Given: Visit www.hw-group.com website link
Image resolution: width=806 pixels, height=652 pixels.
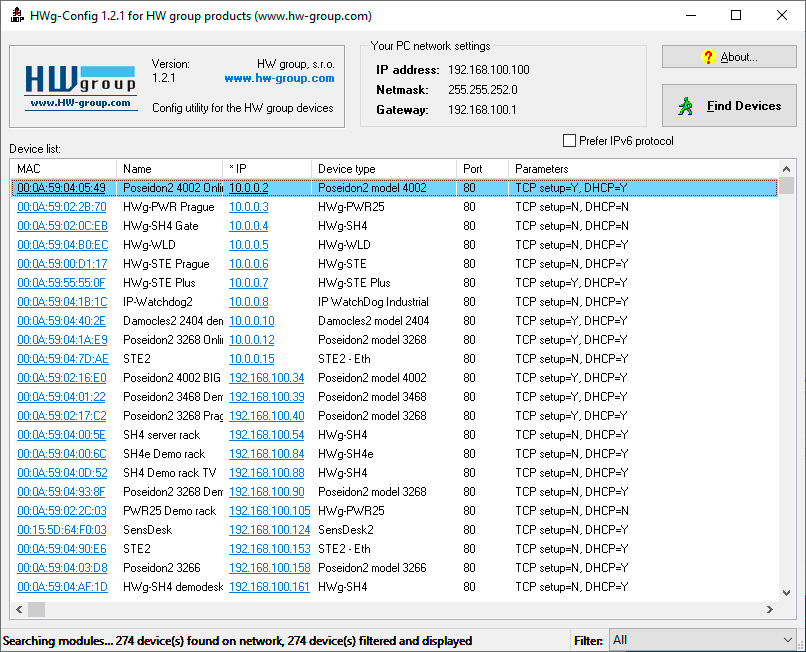Looking at the screenshot, I should tap(279, 79).
